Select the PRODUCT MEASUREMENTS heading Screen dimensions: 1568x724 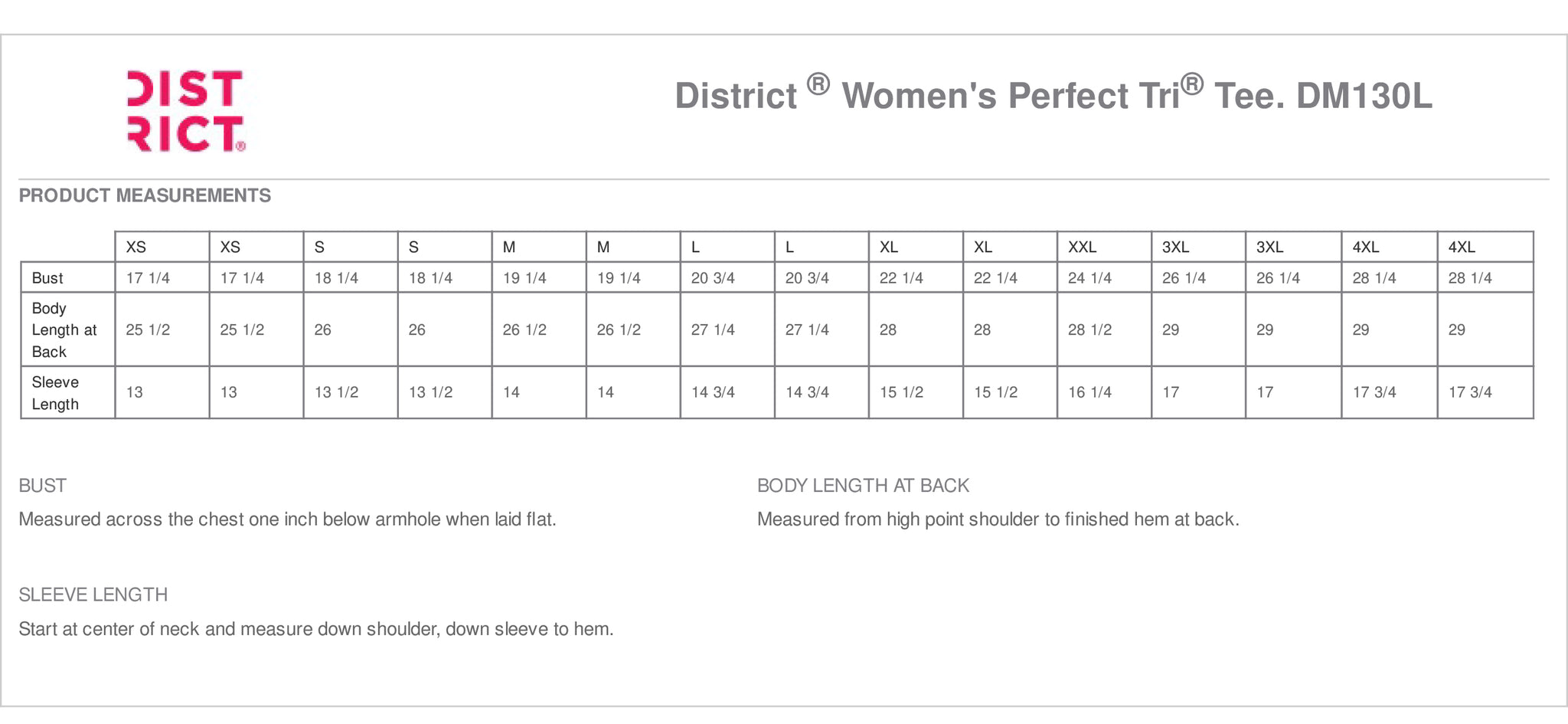[x=145, y=195]
